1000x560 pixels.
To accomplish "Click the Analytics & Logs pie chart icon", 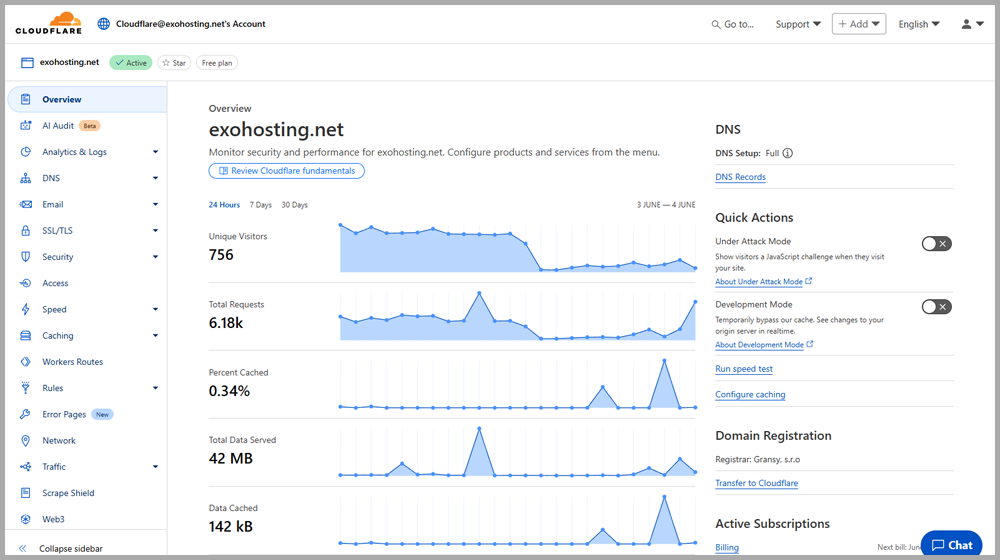I will pos(26,152).
